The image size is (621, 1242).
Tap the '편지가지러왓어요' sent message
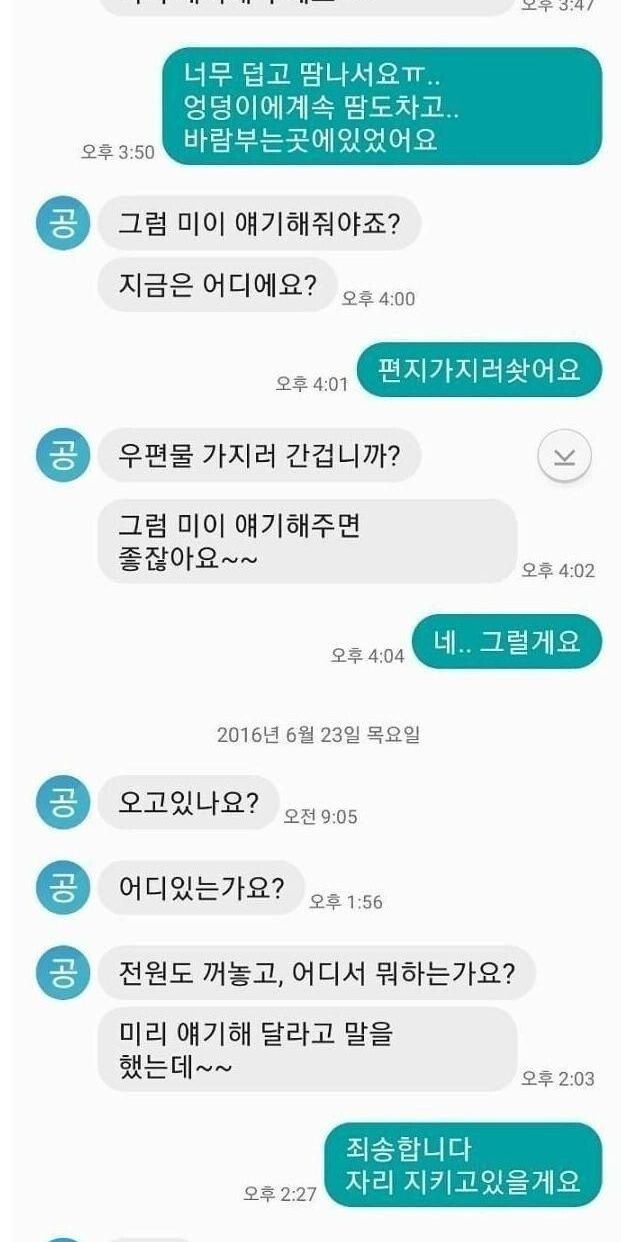click(480, 370)
